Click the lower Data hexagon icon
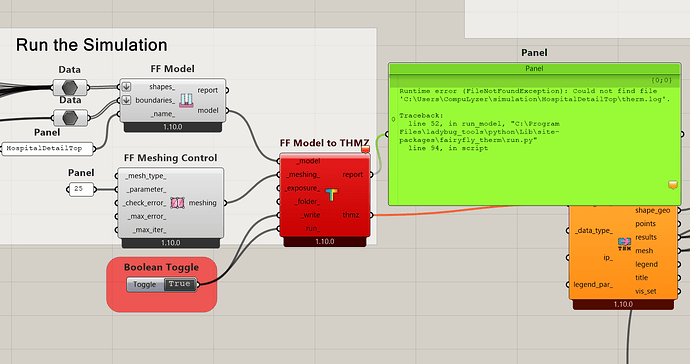The height and width of the screenshot is (364, 690). point(70,118)
